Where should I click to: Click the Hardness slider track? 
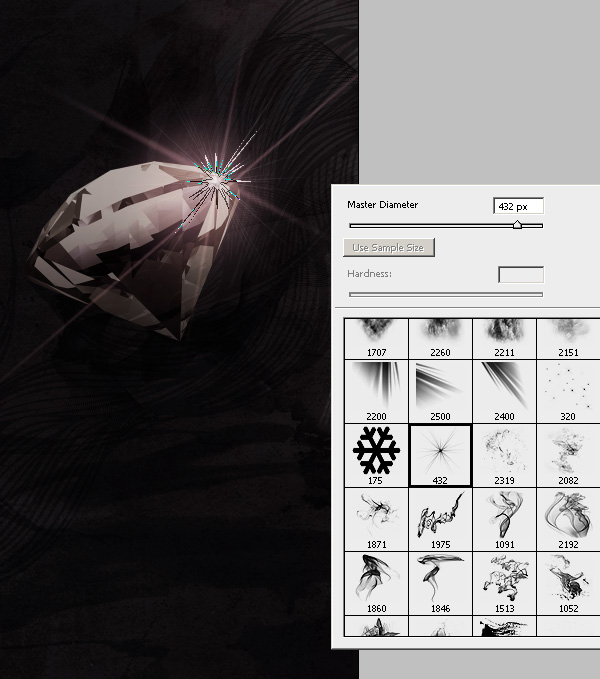446,294
